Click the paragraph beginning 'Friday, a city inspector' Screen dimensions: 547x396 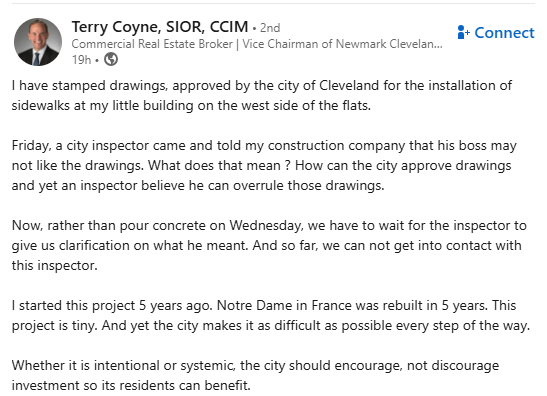pyautogui.click(x=264, y=165)
